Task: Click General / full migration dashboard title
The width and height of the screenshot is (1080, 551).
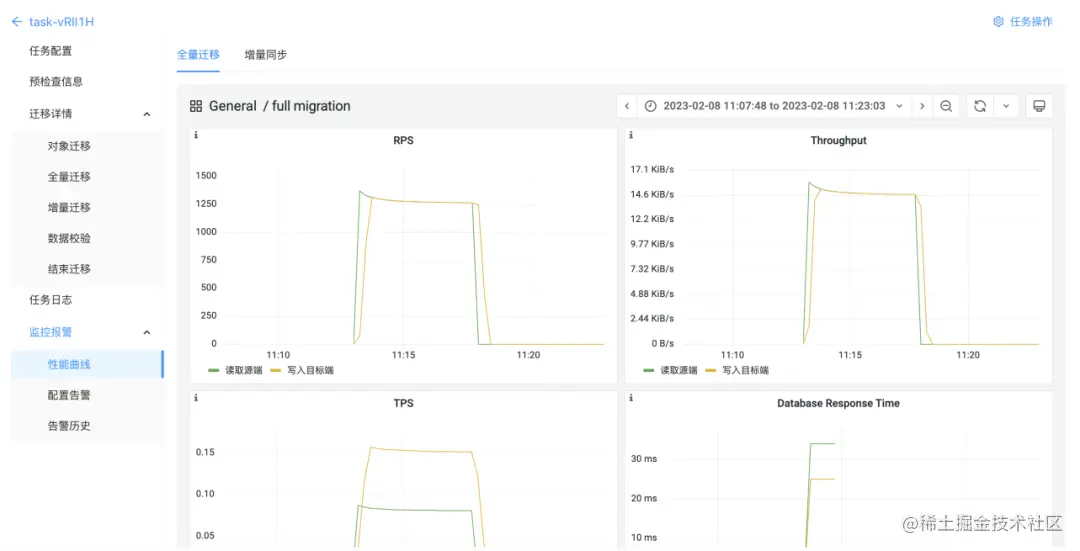Action: pyautogui.click(x=280, y=106)
